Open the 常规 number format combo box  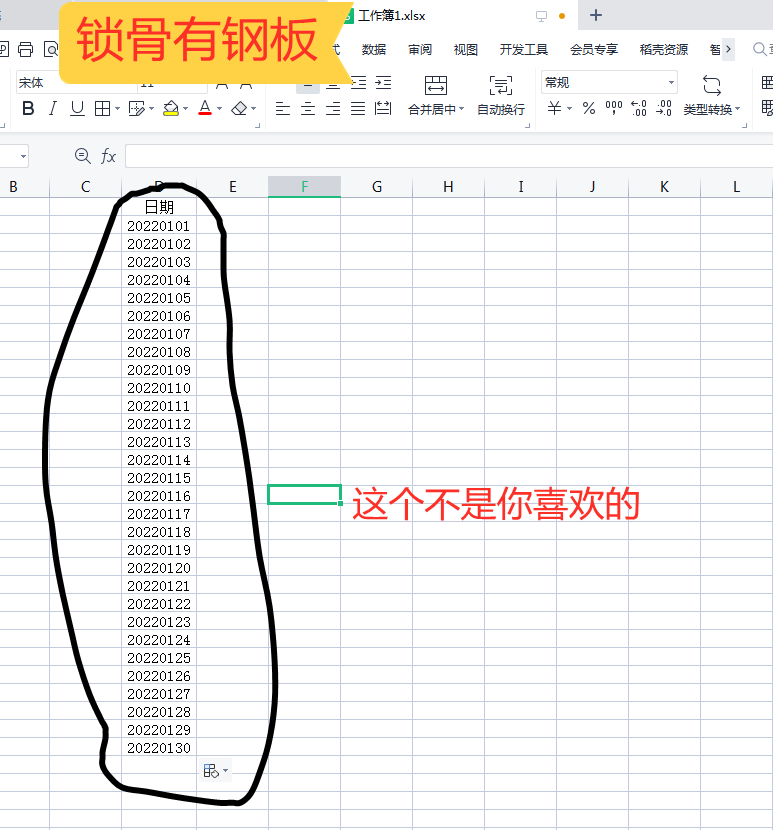point(609,83)
